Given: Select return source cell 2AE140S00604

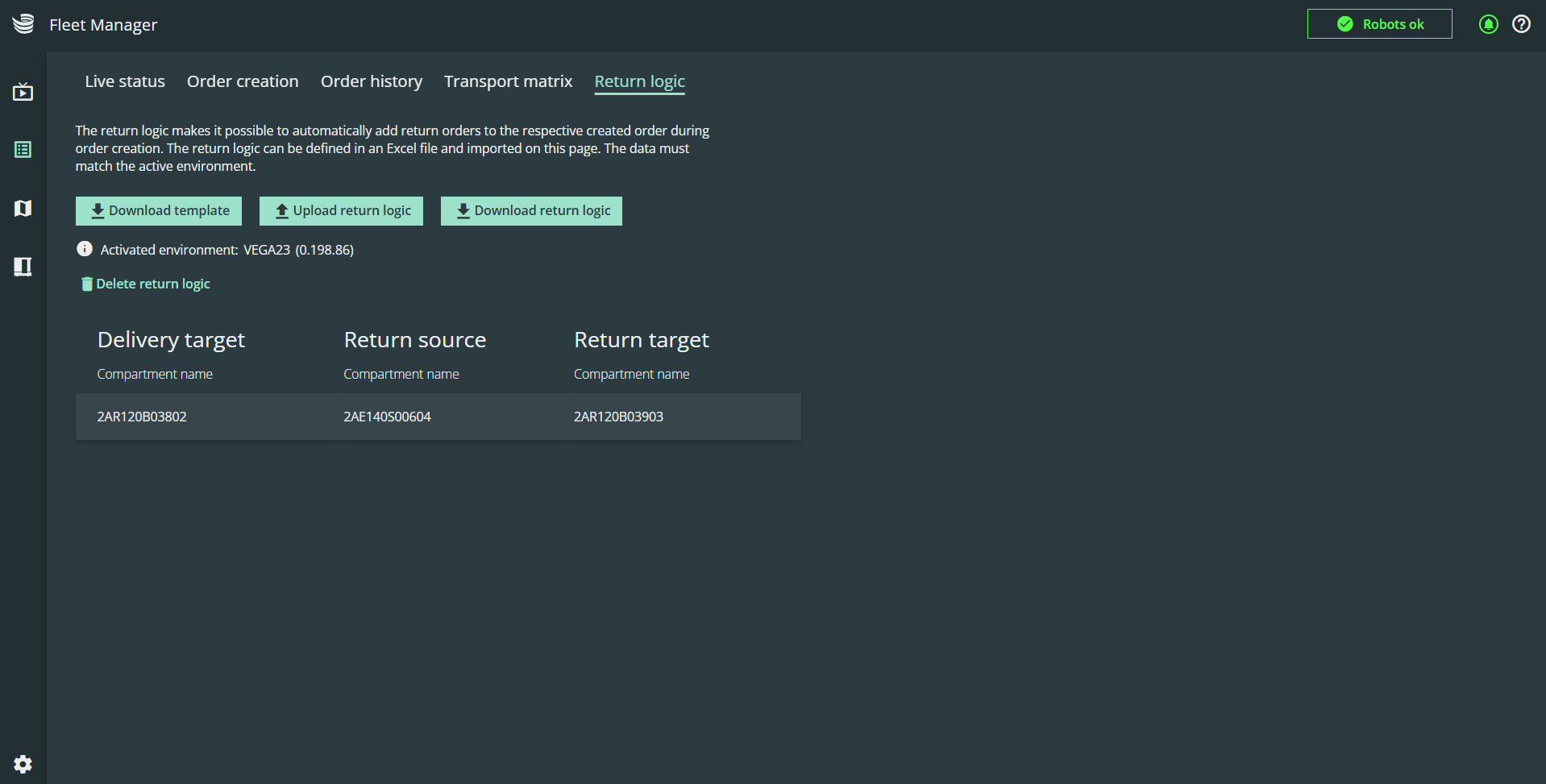Looking at the screenshot, I should pyautogui.click(x=387, y=417).
